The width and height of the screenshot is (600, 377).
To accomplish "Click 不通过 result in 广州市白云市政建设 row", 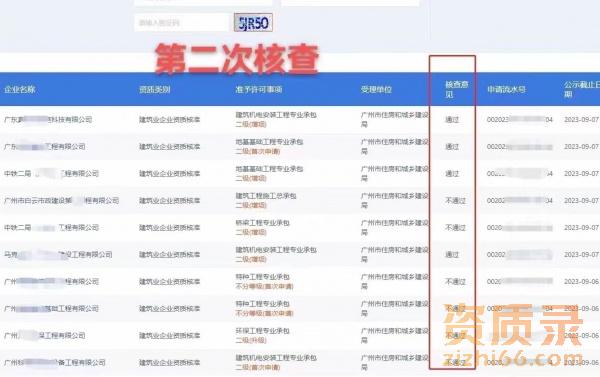I will click(455, 201).
